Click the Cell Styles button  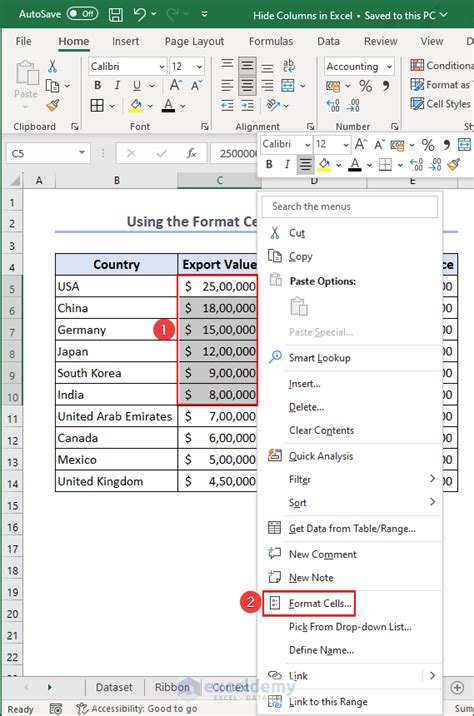(x=440, y=104)
